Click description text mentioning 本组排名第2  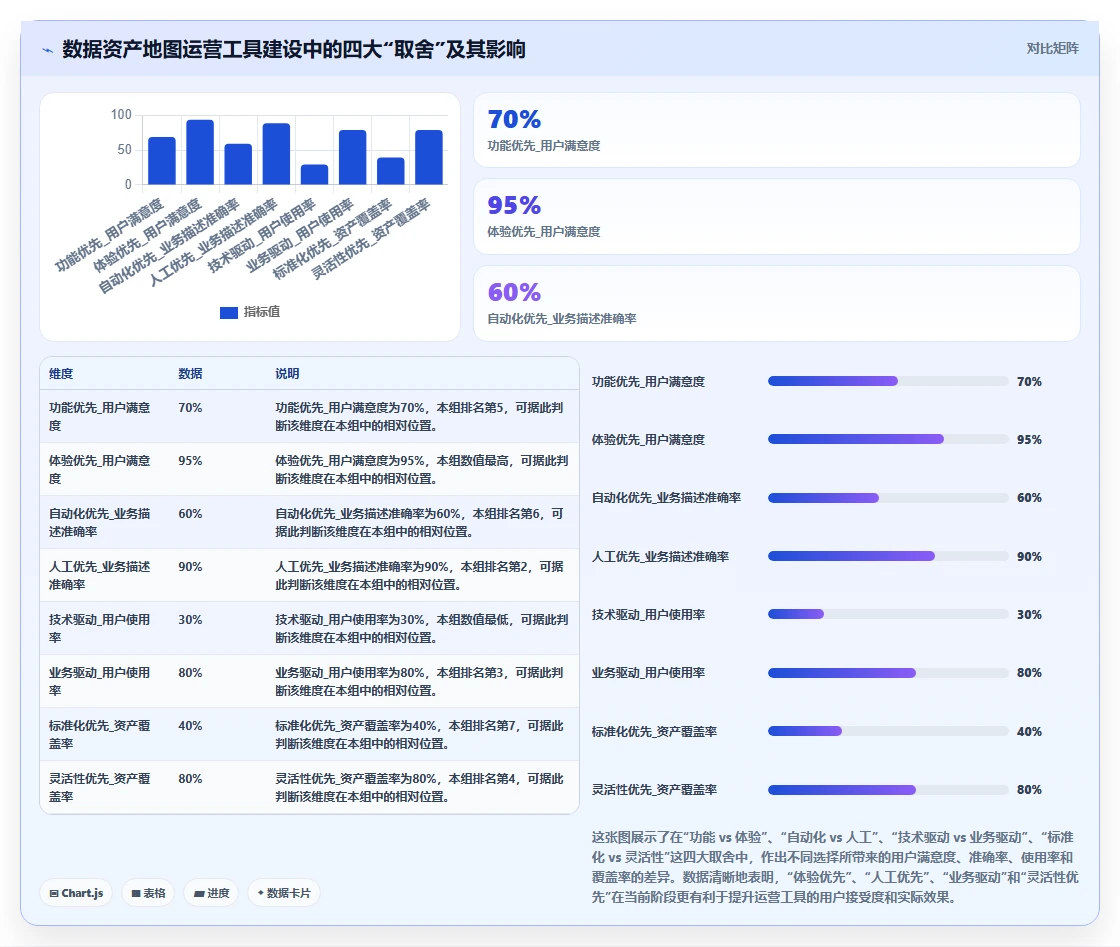tap(420, 575)
